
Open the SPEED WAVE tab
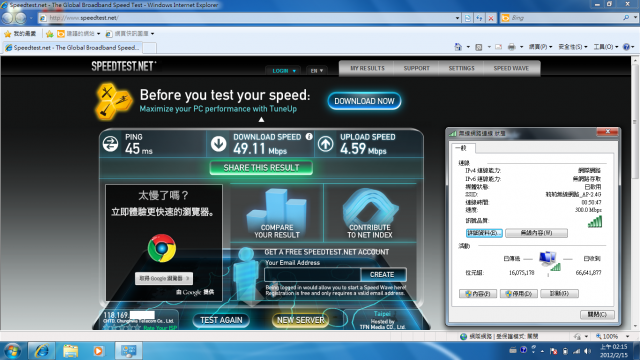tap(511, 68)
